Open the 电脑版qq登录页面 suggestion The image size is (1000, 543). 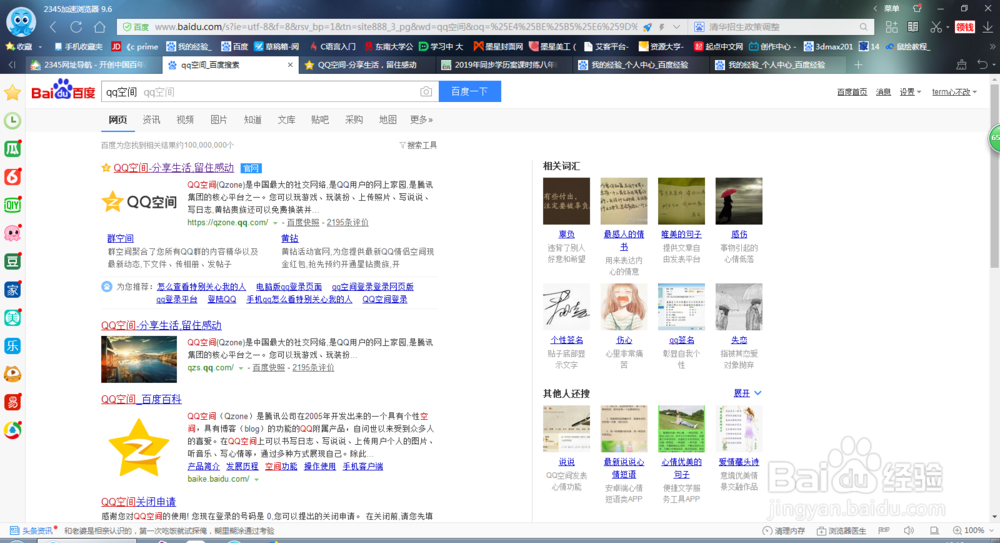289,286
